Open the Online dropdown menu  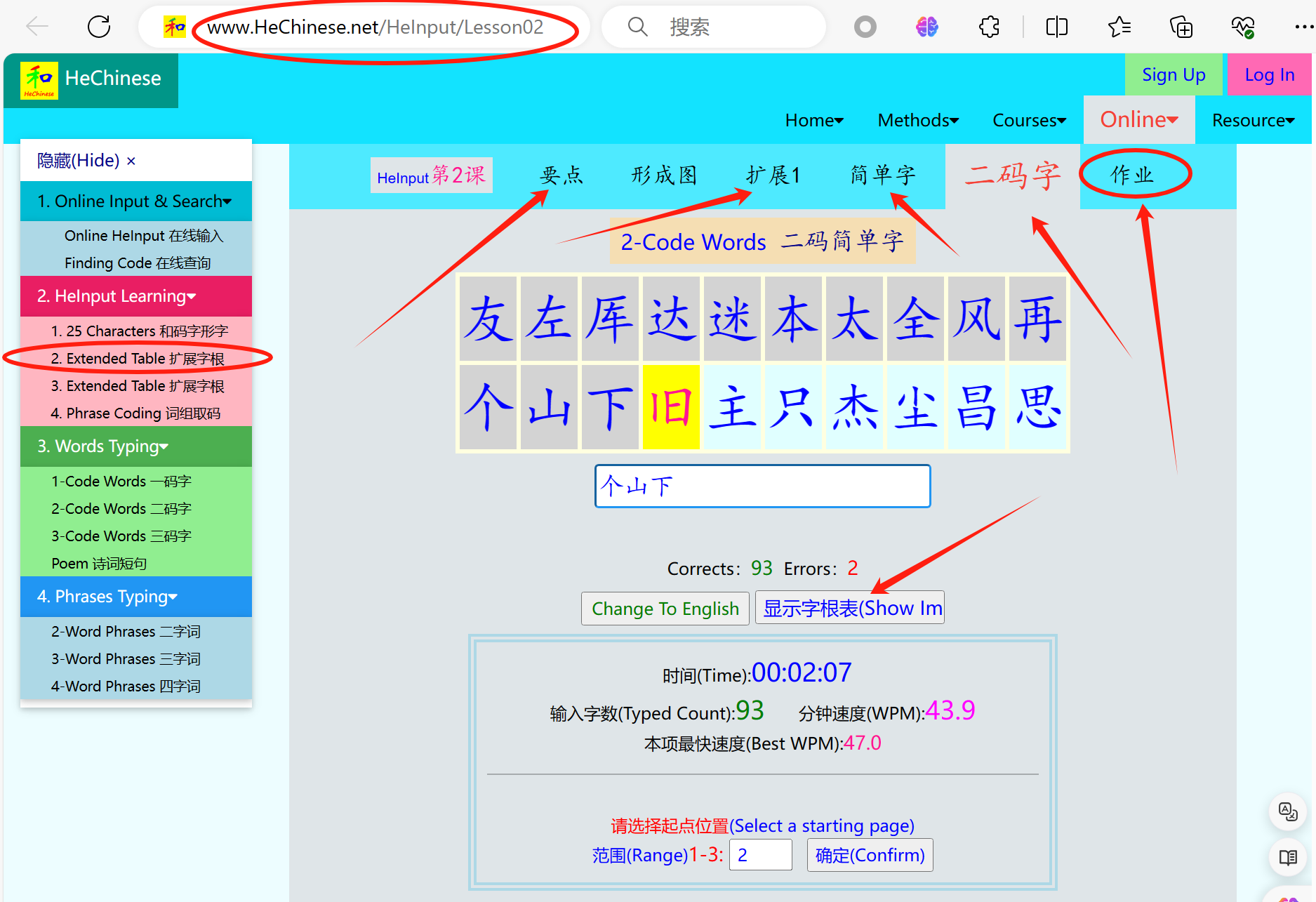tap(1139, 120)
